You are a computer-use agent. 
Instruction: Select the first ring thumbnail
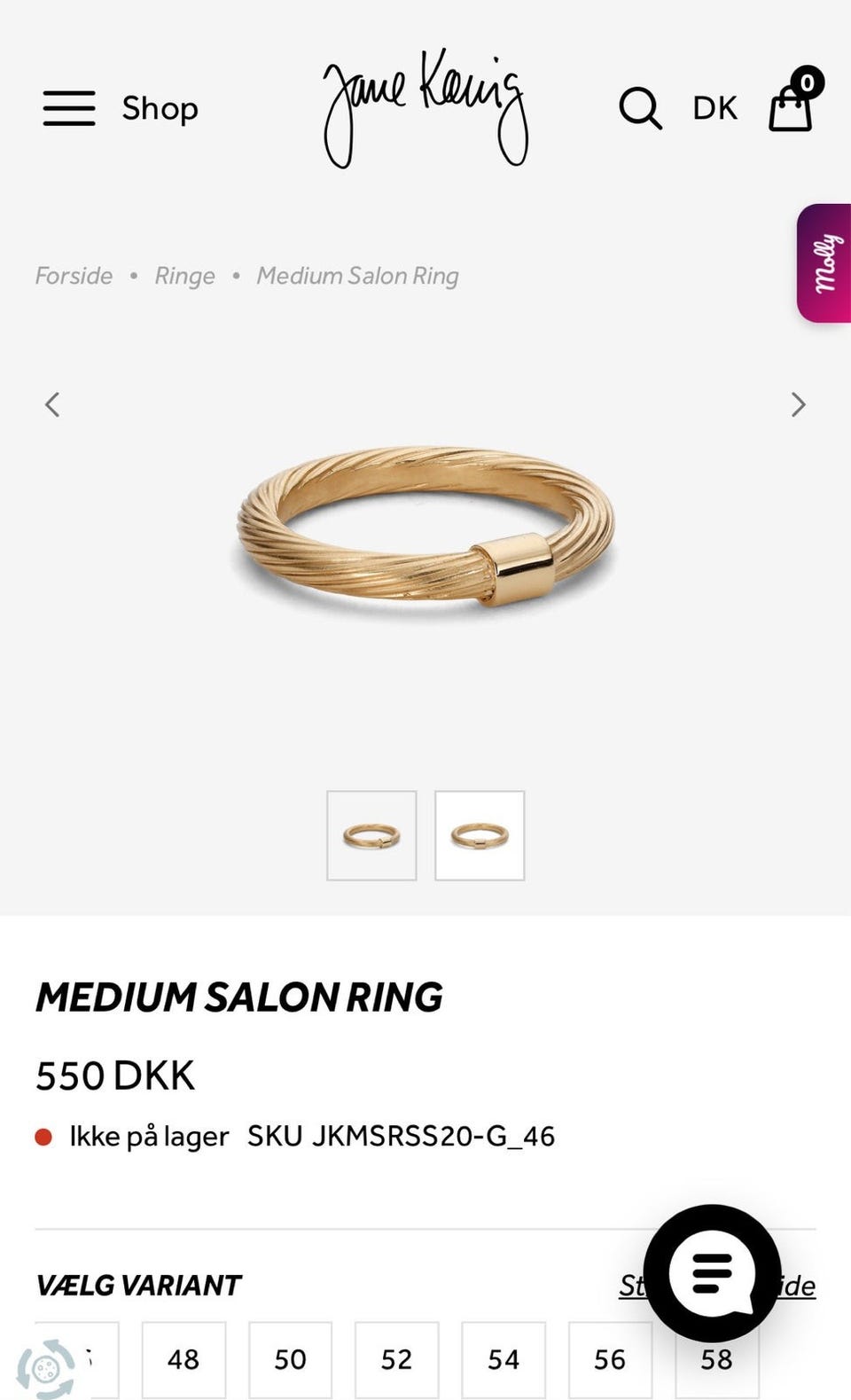[371, 835]
